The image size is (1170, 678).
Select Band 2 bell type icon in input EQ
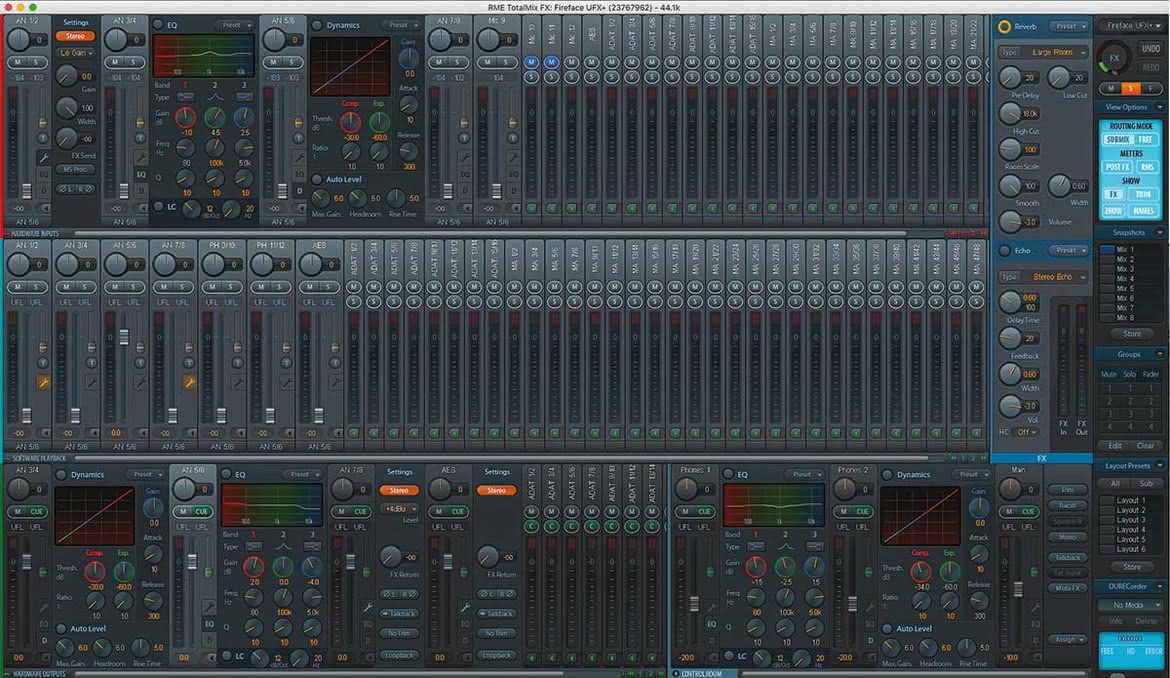click(215, 98)
